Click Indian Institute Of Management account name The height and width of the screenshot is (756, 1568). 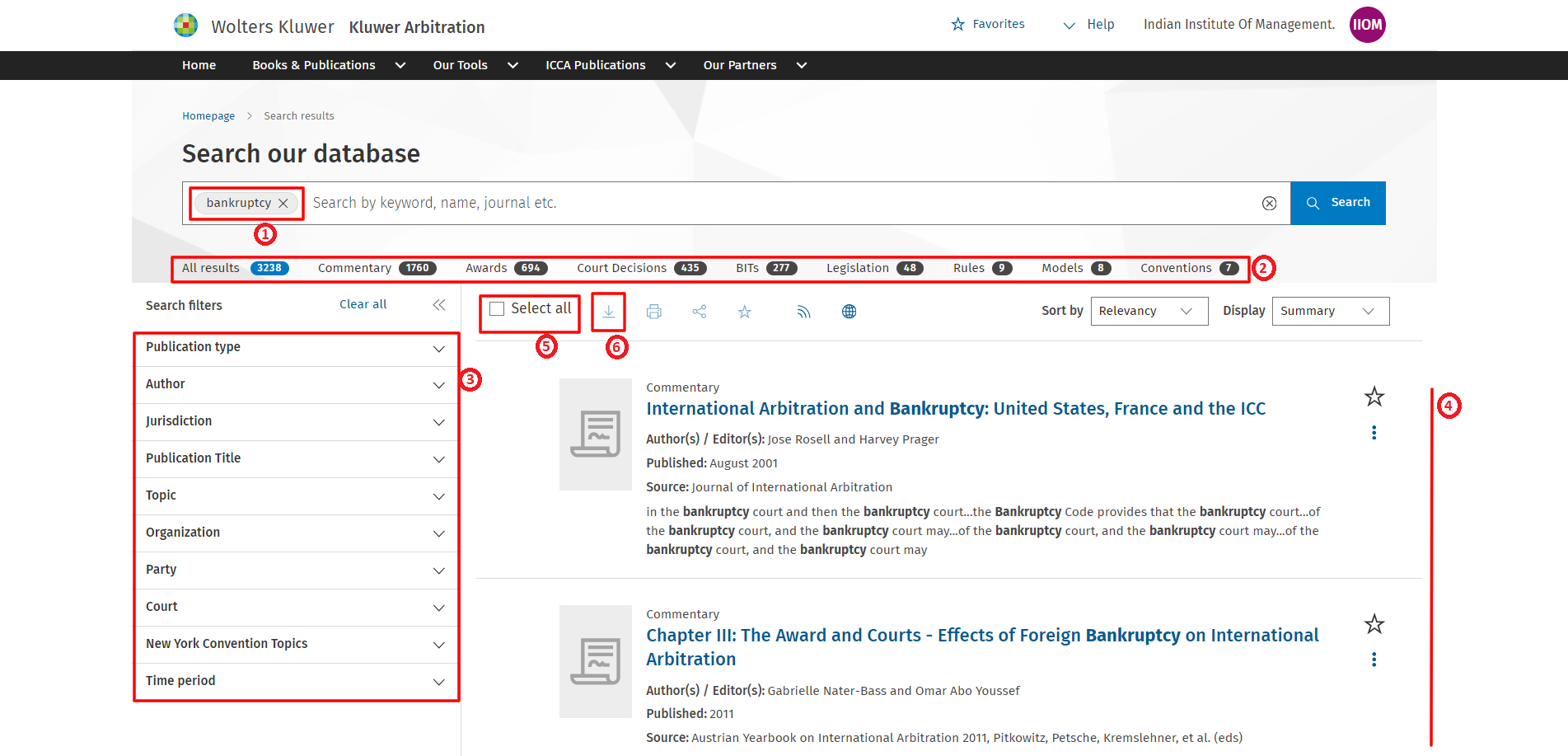[x=1238, y=25]
